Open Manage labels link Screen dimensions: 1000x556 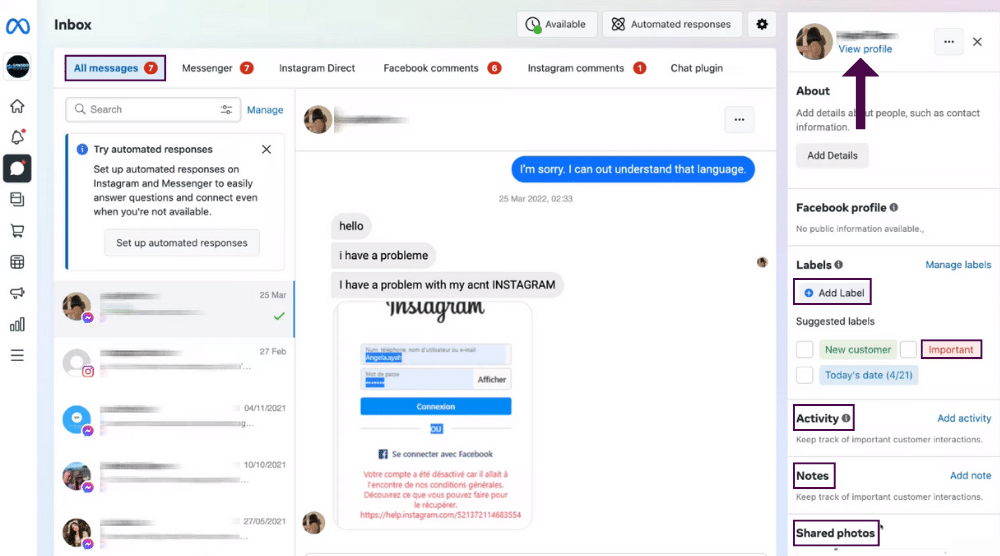(958, 265)
